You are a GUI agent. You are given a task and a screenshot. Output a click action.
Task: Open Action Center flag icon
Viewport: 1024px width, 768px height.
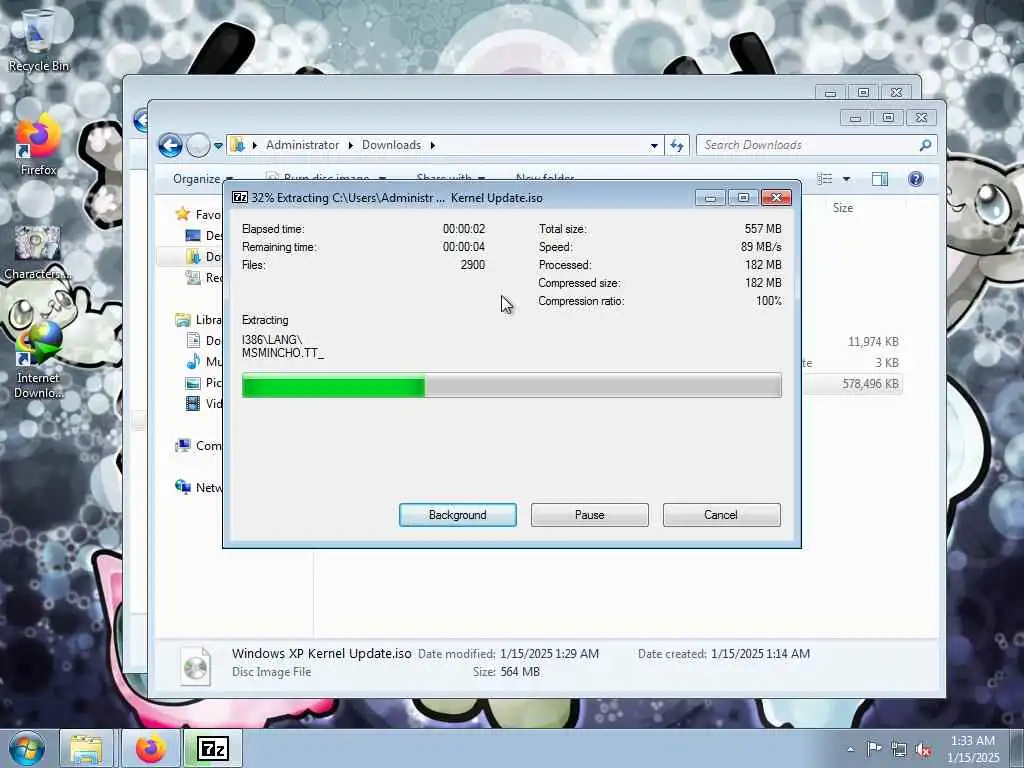pyautogui.click(x=873, y=748)
